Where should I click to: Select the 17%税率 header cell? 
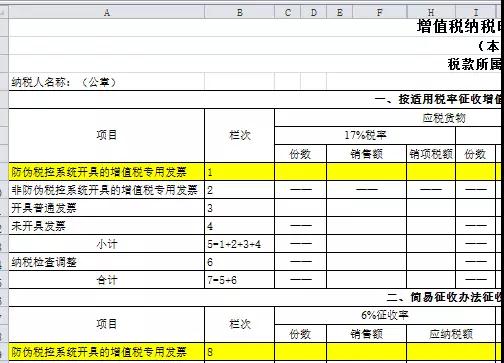[x=365, y=136]
